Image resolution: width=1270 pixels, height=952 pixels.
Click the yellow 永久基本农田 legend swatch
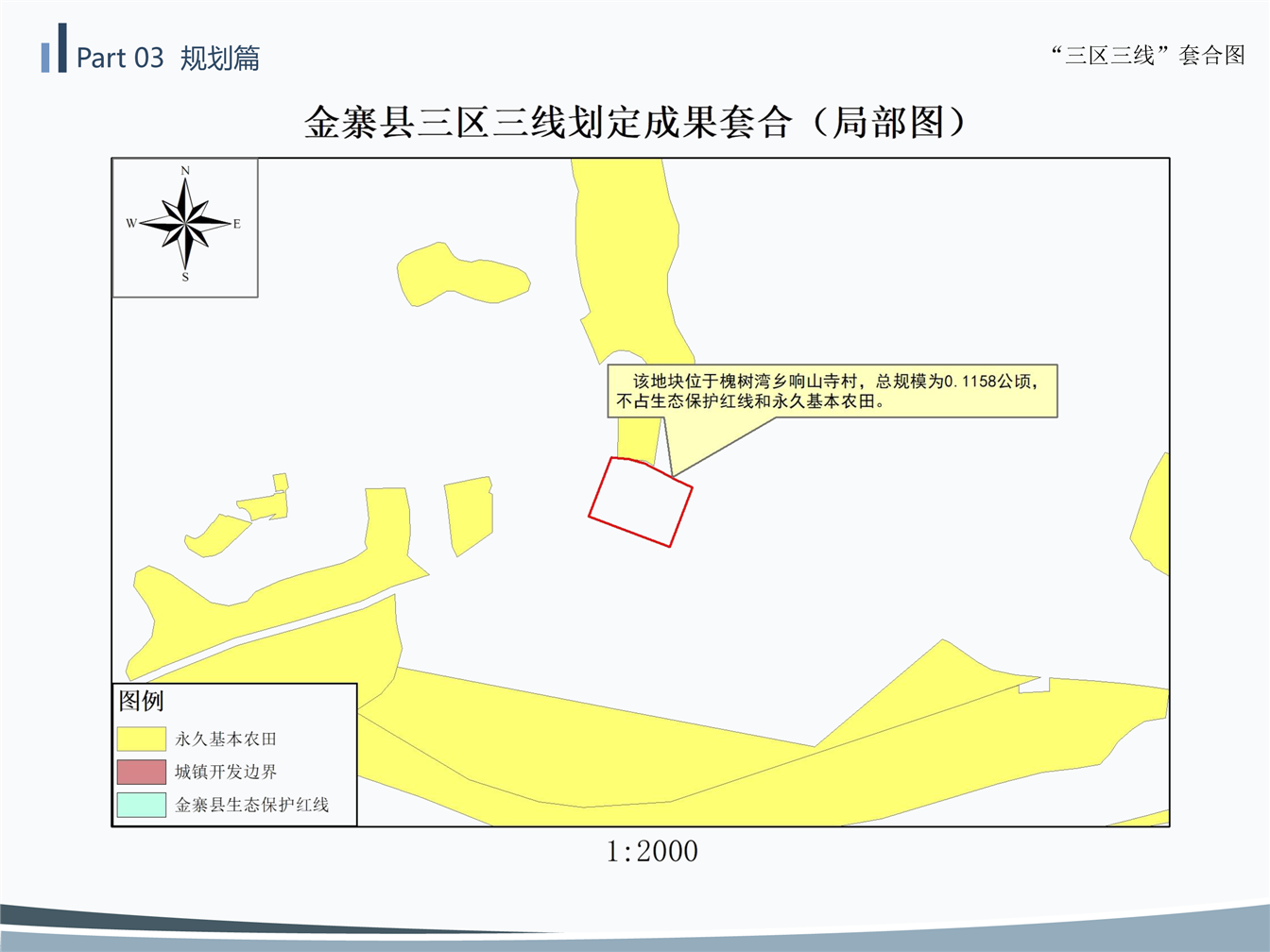142,739
